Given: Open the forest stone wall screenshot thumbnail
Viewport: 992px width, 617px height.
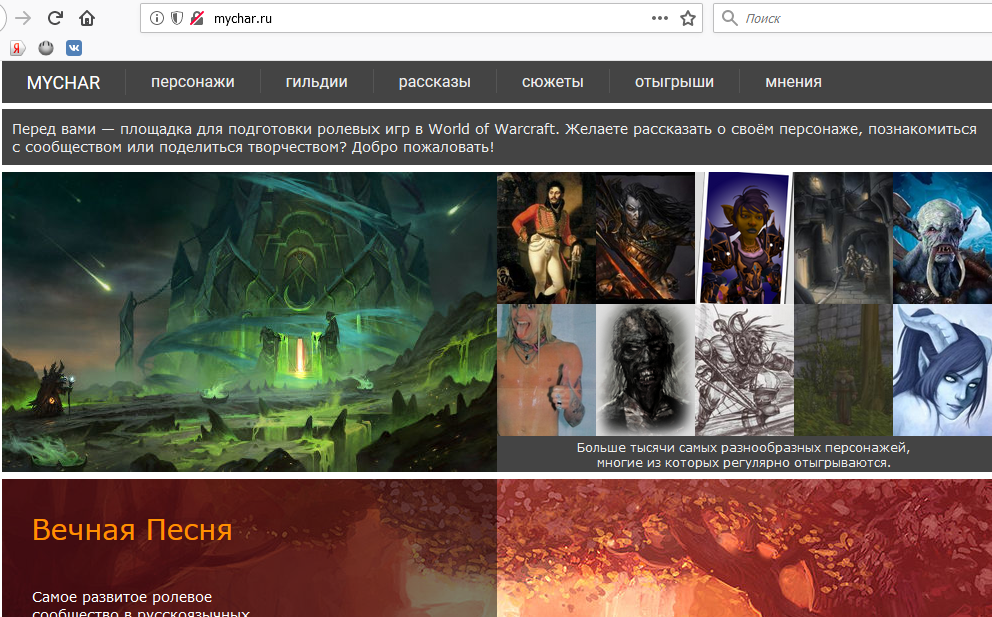Looking at the screenshot, I should (x=843, y=370).
